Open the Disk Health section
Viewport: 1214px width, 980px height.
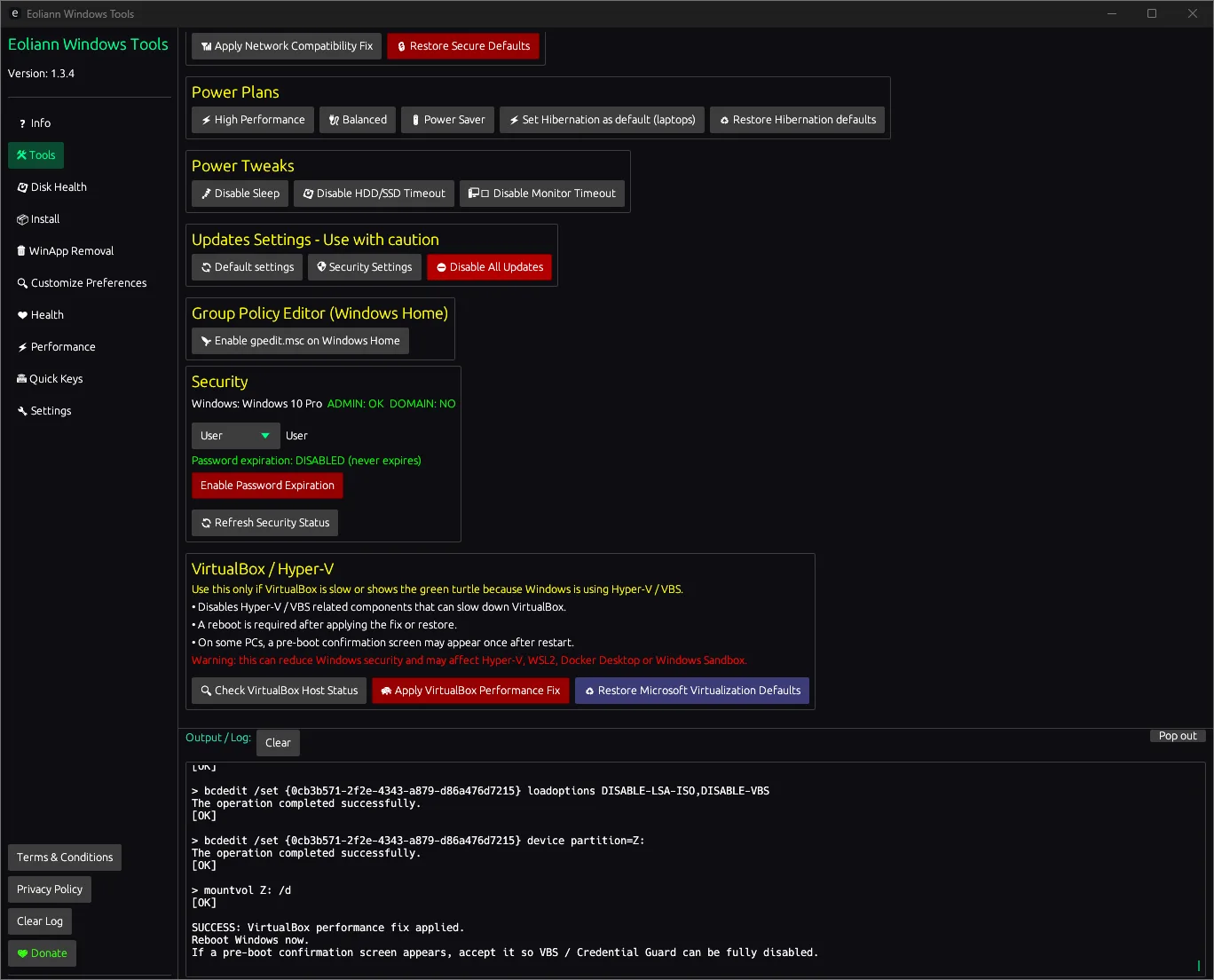click(58, 186)
